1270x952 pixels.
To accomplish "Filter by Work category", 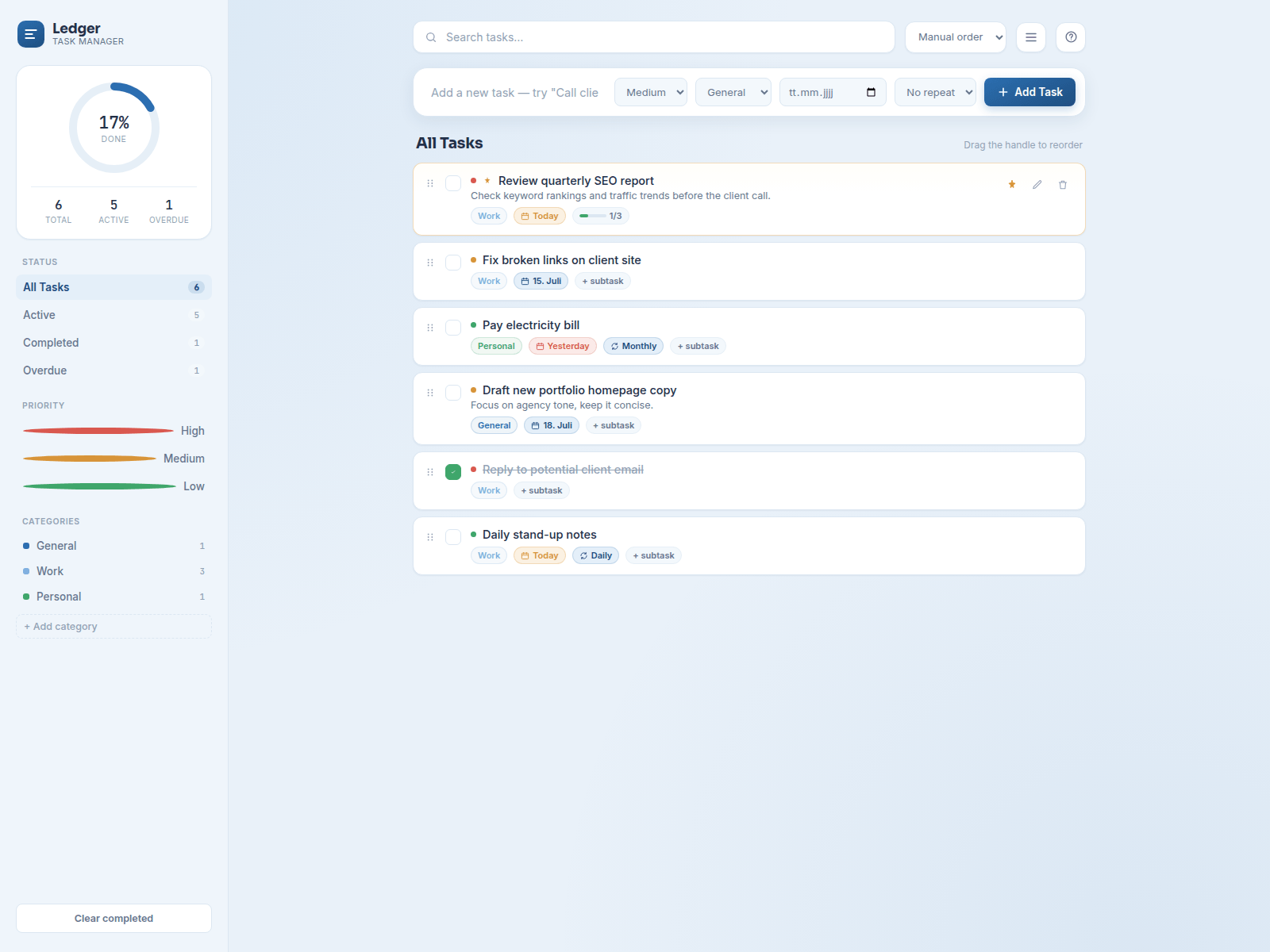I will click(114, 571).
